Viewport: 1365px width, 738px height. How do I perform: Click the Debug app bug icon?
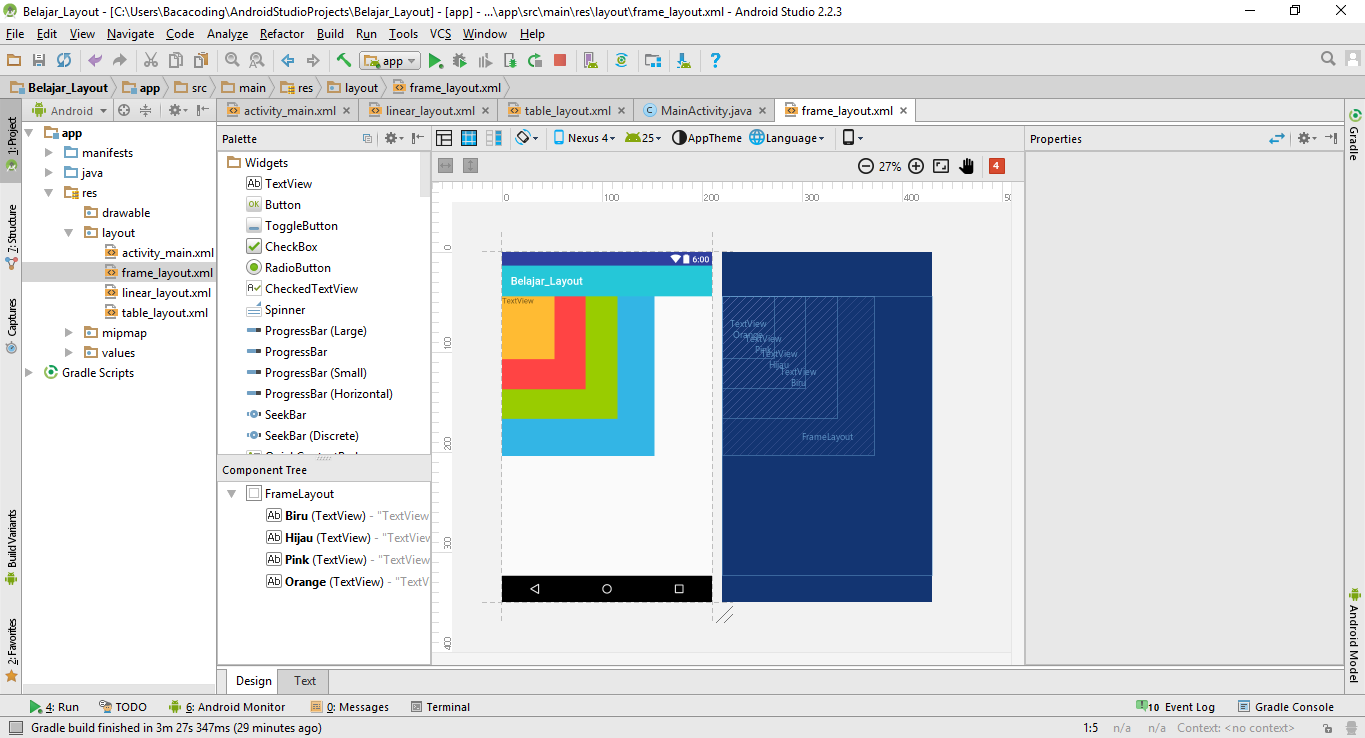point(460,61)
